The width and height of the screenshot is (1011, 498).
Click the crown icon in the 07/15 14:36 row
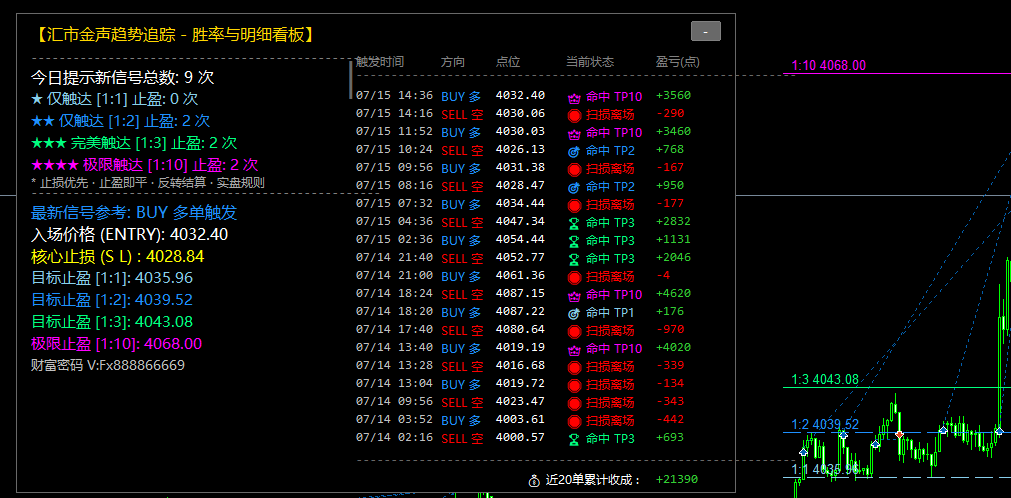pyautogui.click(x=574, y=98)
